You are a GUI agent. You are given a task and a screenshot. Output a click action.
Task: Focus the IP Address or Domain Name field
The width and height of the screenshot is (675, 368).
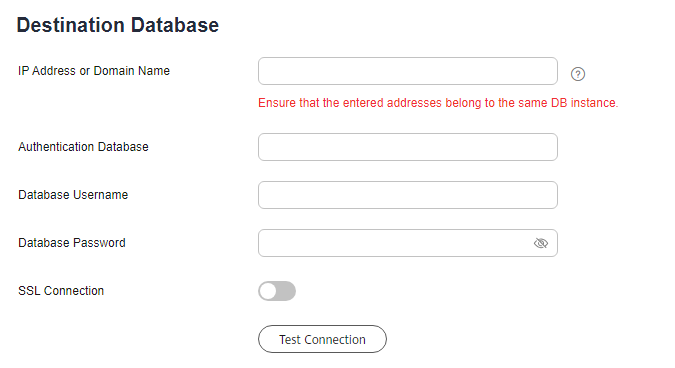tap(408, 71)
